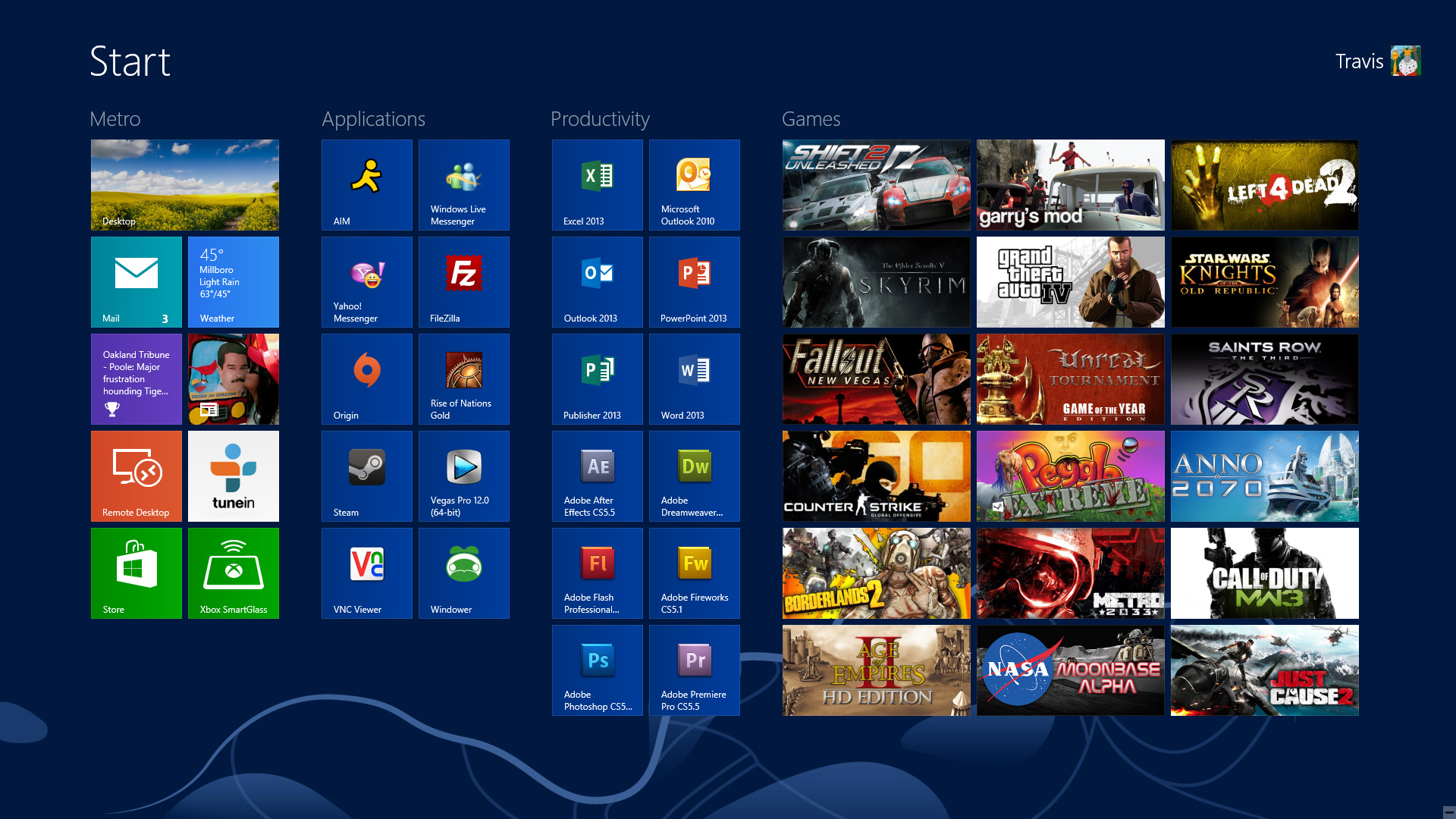
Task: Open Adobe Fireworks CS5.1 tile
Action: click(x=695, y=573)
